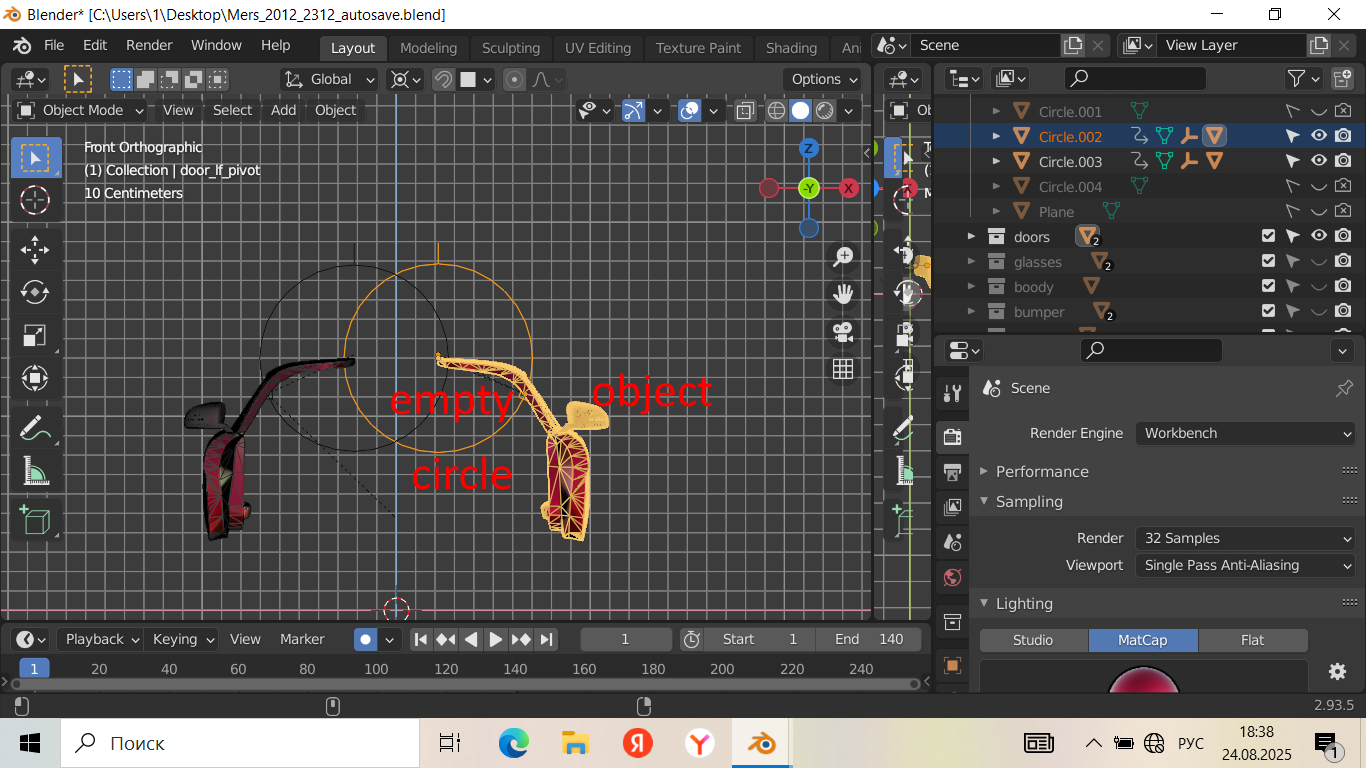
Task: Choose the Add Cube tool
Action: point(35,519)
